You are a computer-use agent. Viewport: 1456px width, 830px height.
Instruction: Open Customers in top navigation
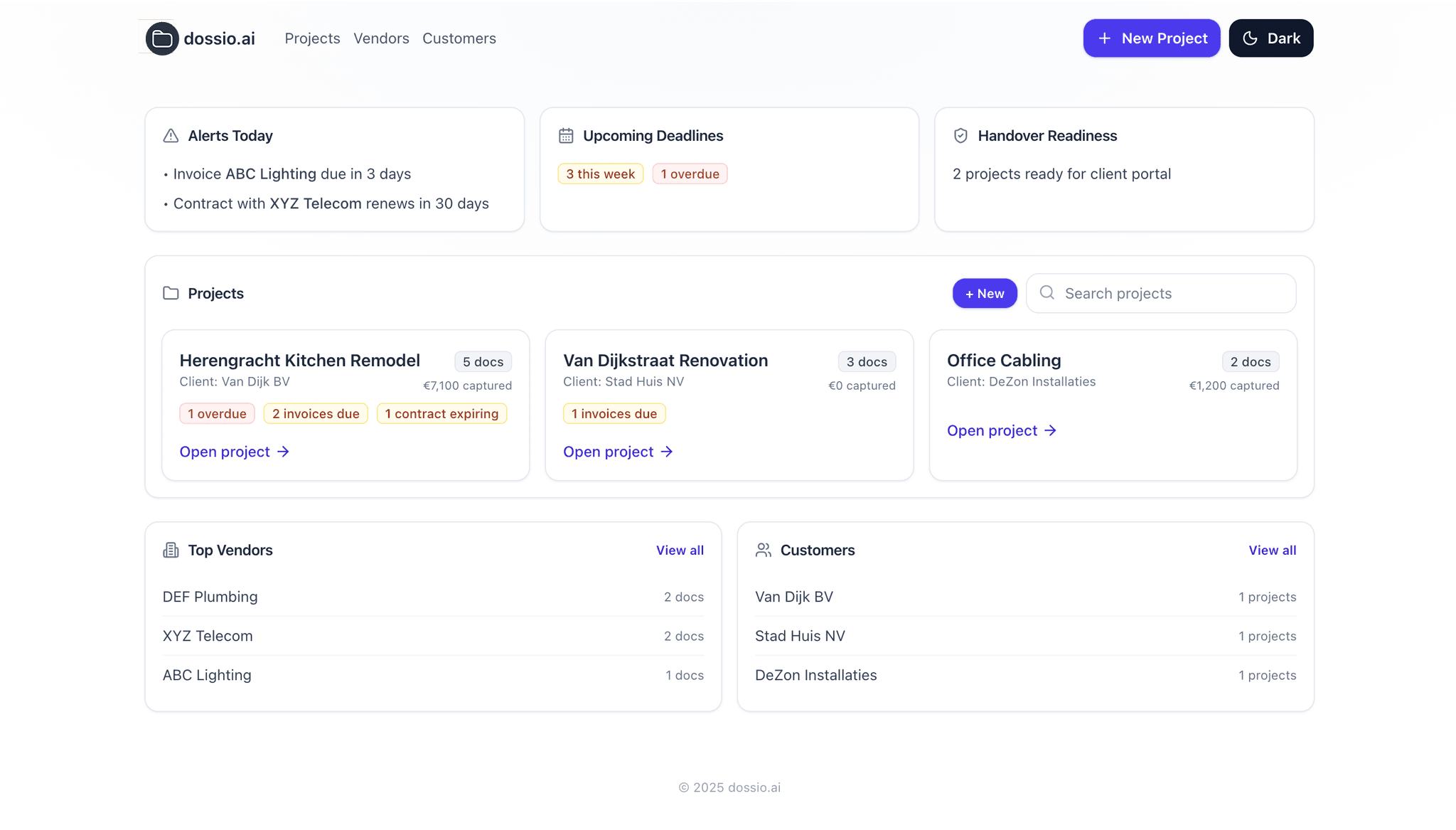pos(459,38)
